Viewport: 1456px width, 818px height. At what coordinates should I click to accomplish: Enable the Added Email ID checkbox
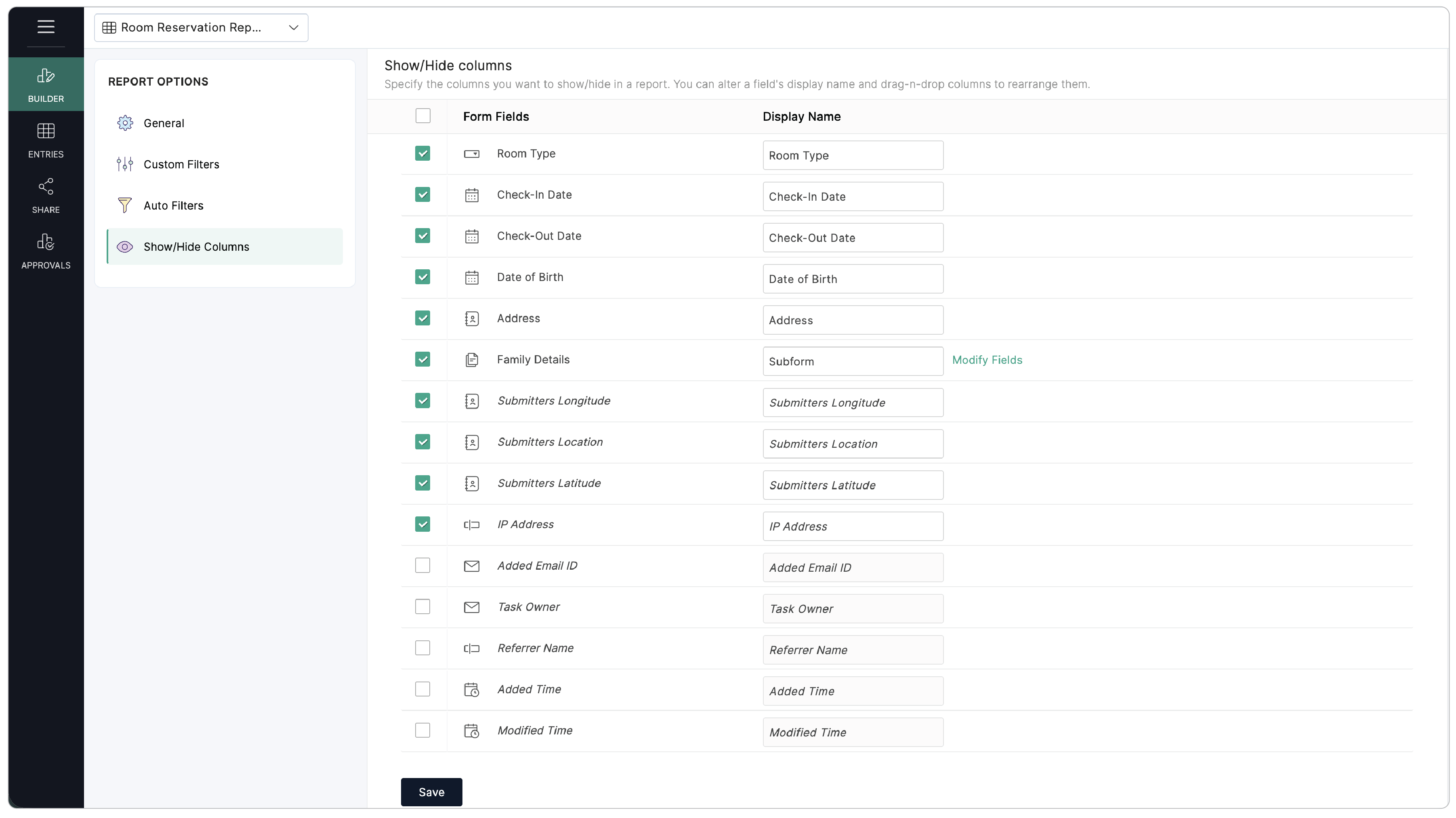tap(422, 566)
